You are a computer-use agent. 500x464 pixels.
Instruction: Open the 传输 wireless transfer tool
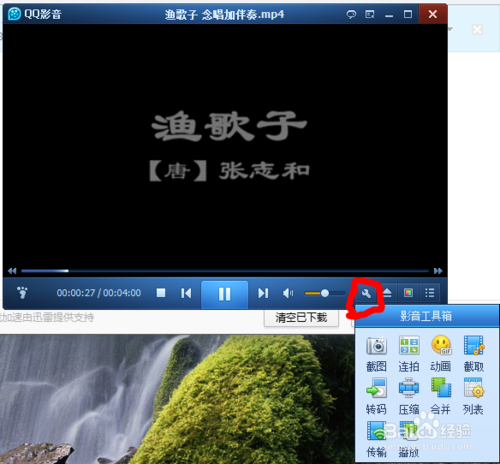click(376, 439)
